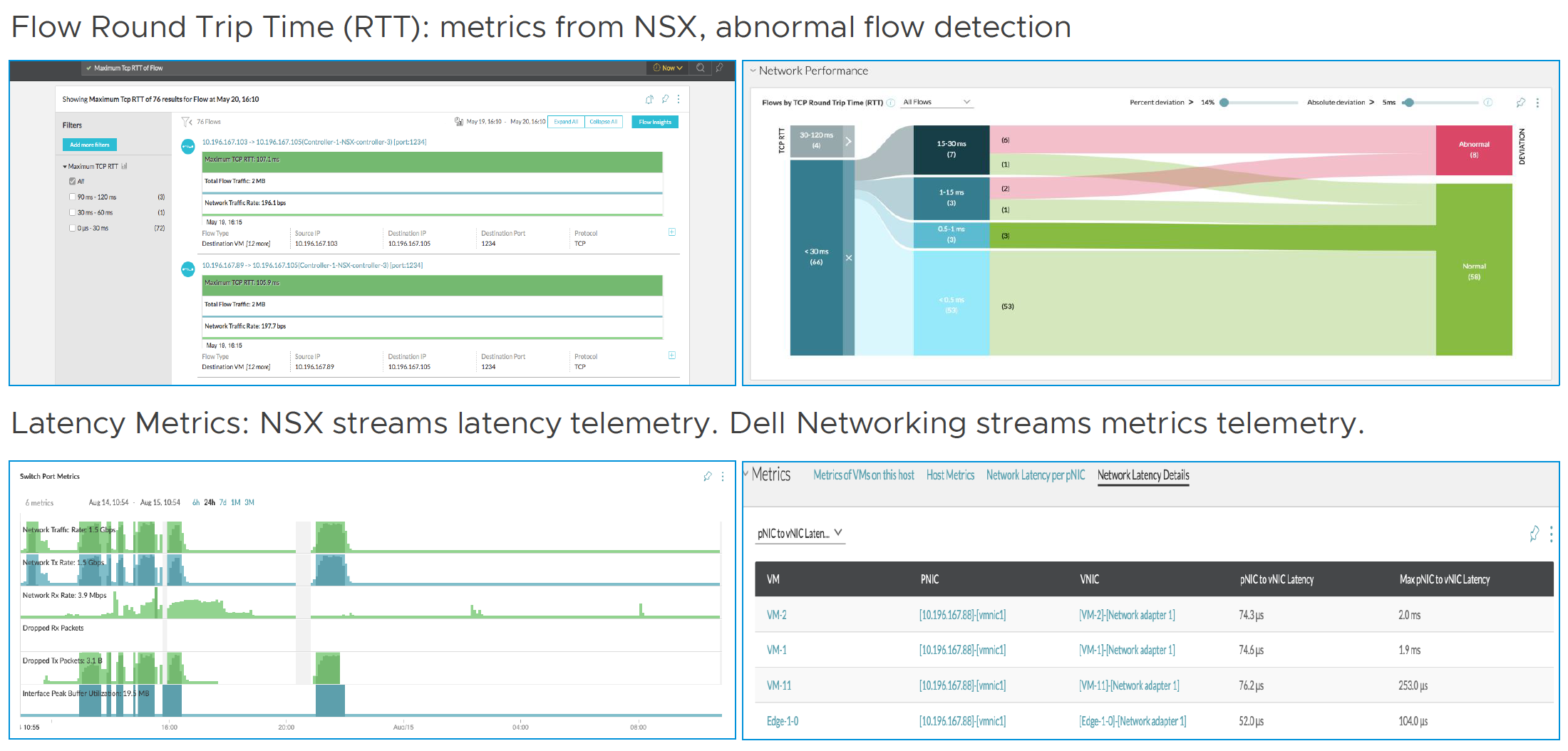1568x751 pixels.
Task: Collapse the Network Performance section
Action: tap(753, 71)
